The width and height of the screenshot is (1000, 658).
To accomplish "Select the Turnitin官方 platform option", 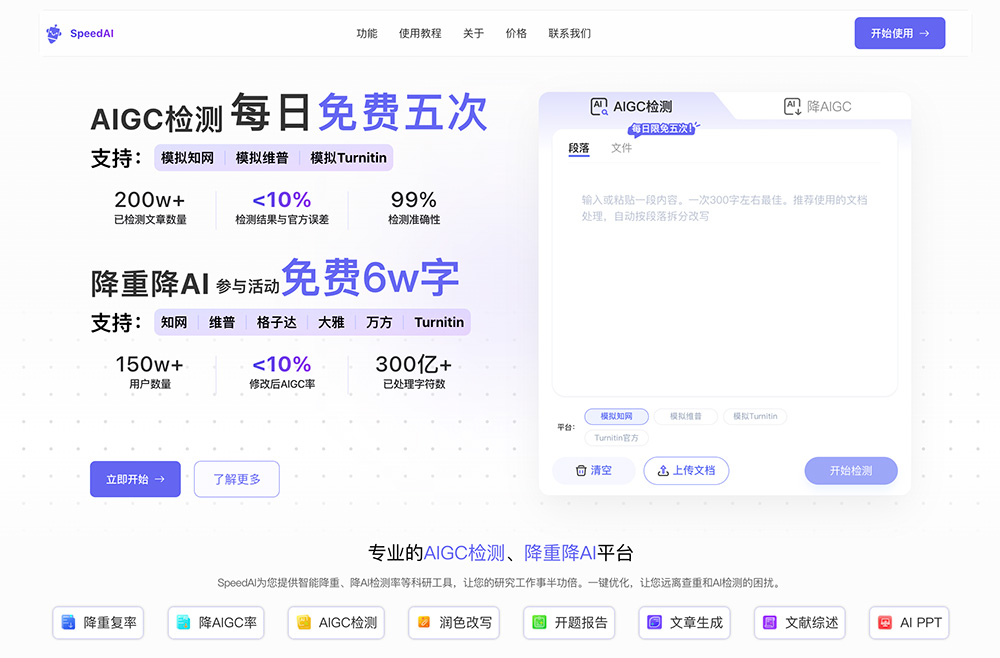I will pyautogui.click(x=616, y=438).
